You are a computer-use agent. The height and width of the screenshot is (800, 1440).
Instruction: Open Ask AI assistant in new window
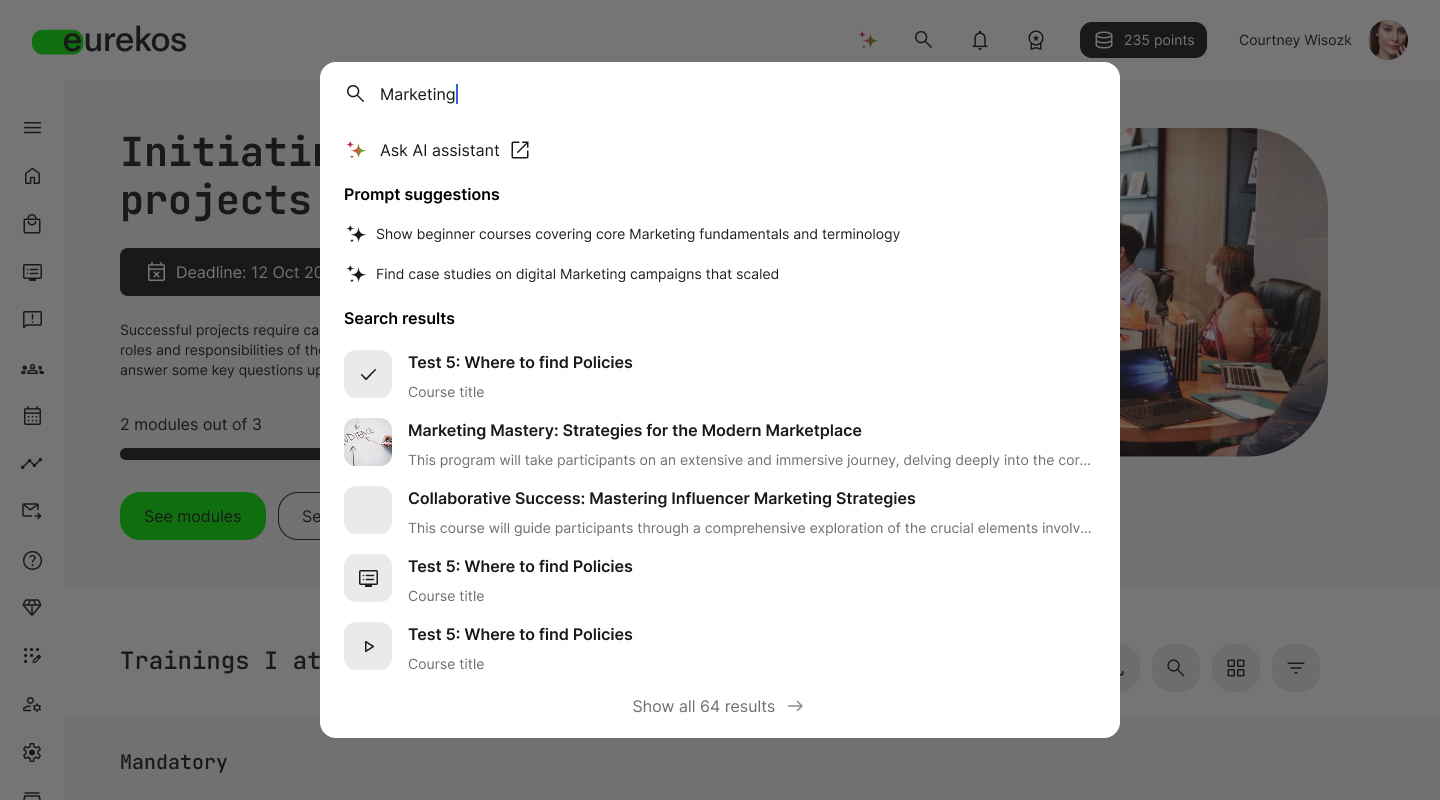[x=440, y=150]
